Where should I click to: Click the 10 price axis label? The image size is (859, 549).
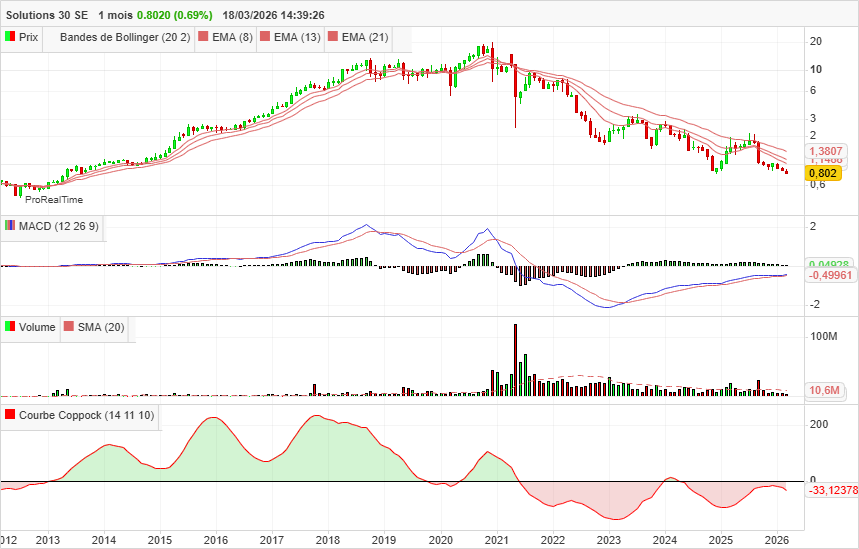click(x=816, y=69)
